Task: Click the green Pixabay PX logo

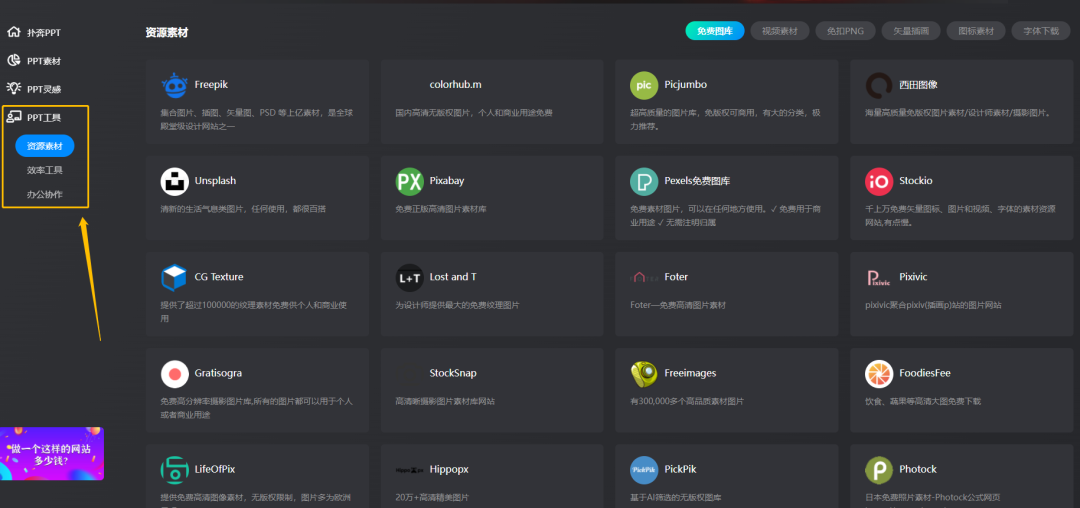Action: pyautogui.click(x=409, y=181)
